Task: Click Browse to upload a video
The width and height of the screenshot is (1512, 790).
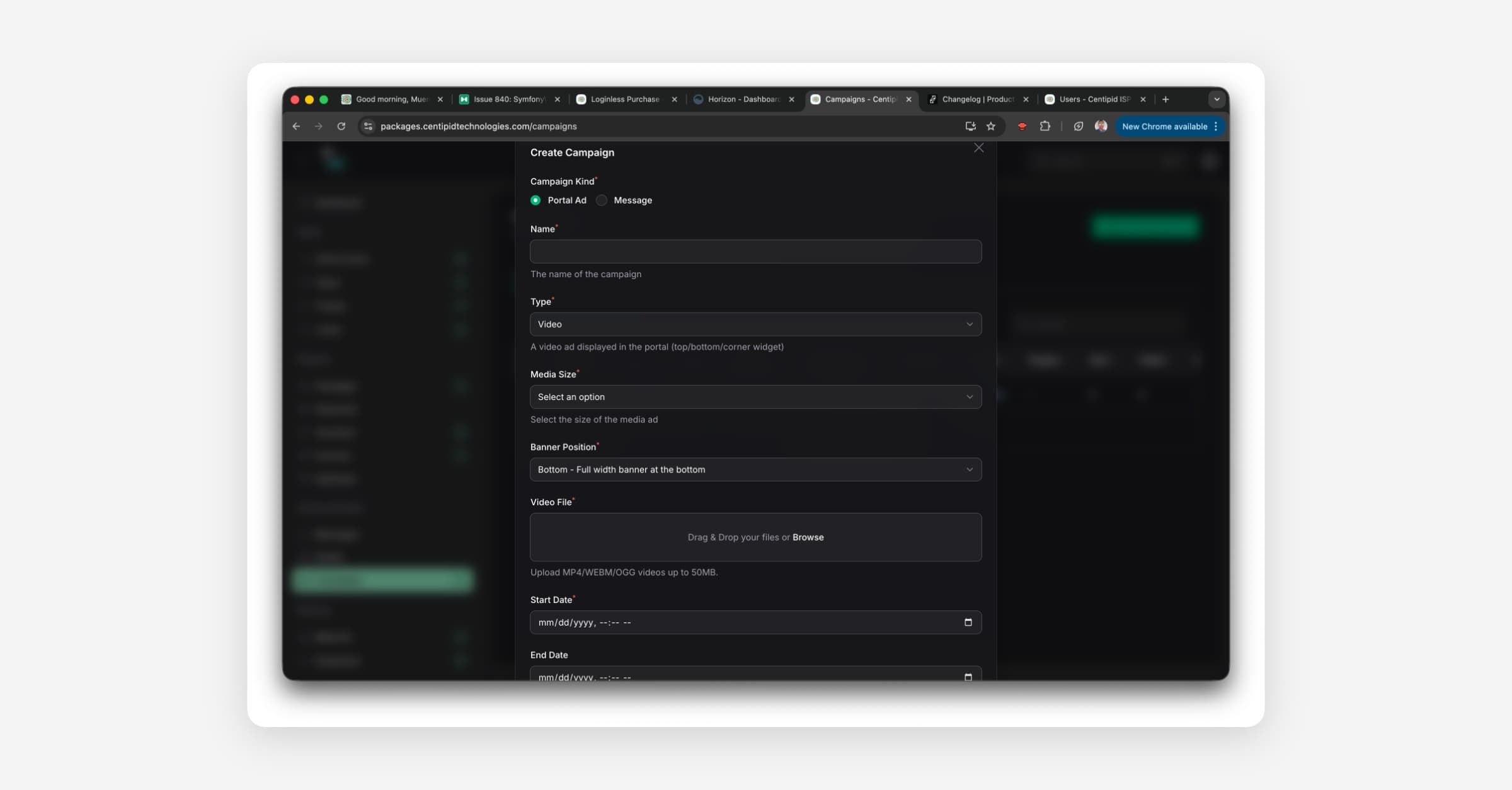Action: (808, 537)
